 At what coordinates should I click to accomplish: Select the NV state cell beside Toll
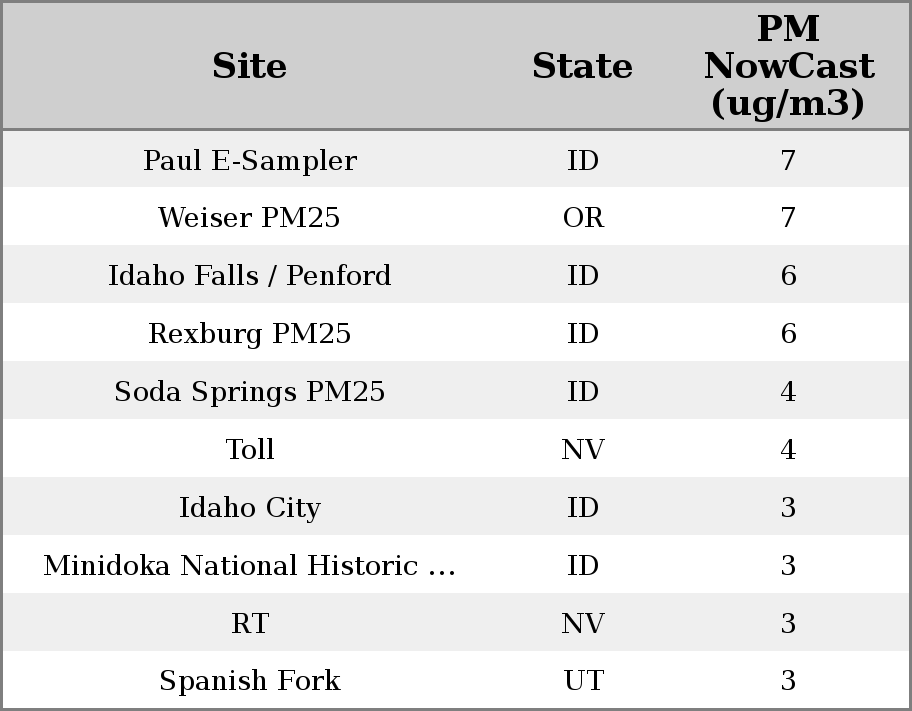tap(583, 450)
